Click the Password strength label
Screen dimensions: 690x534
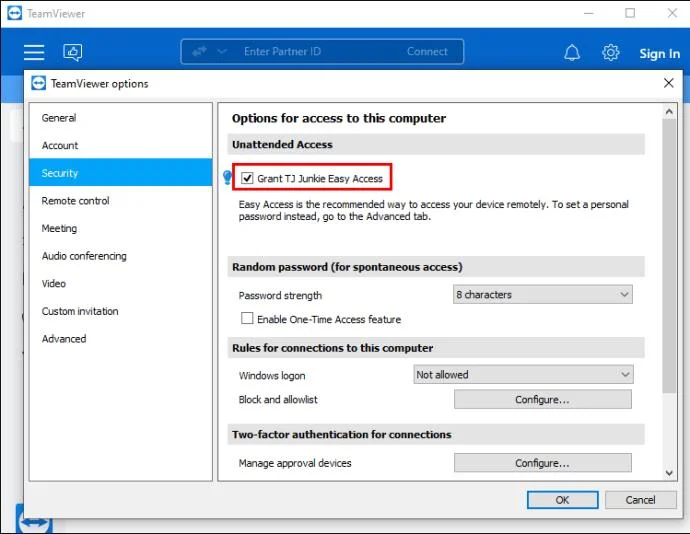(x=280, y=295)
